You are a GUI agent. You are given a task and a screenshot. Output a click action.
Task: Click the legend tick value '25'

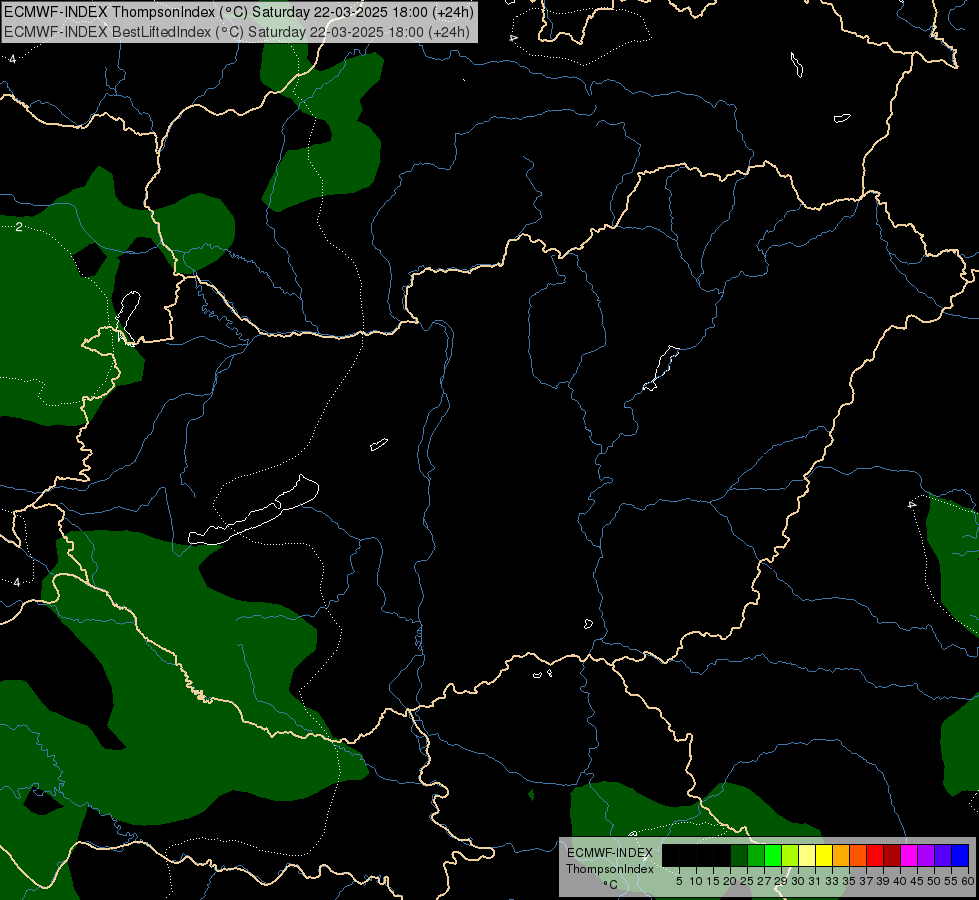747,881
